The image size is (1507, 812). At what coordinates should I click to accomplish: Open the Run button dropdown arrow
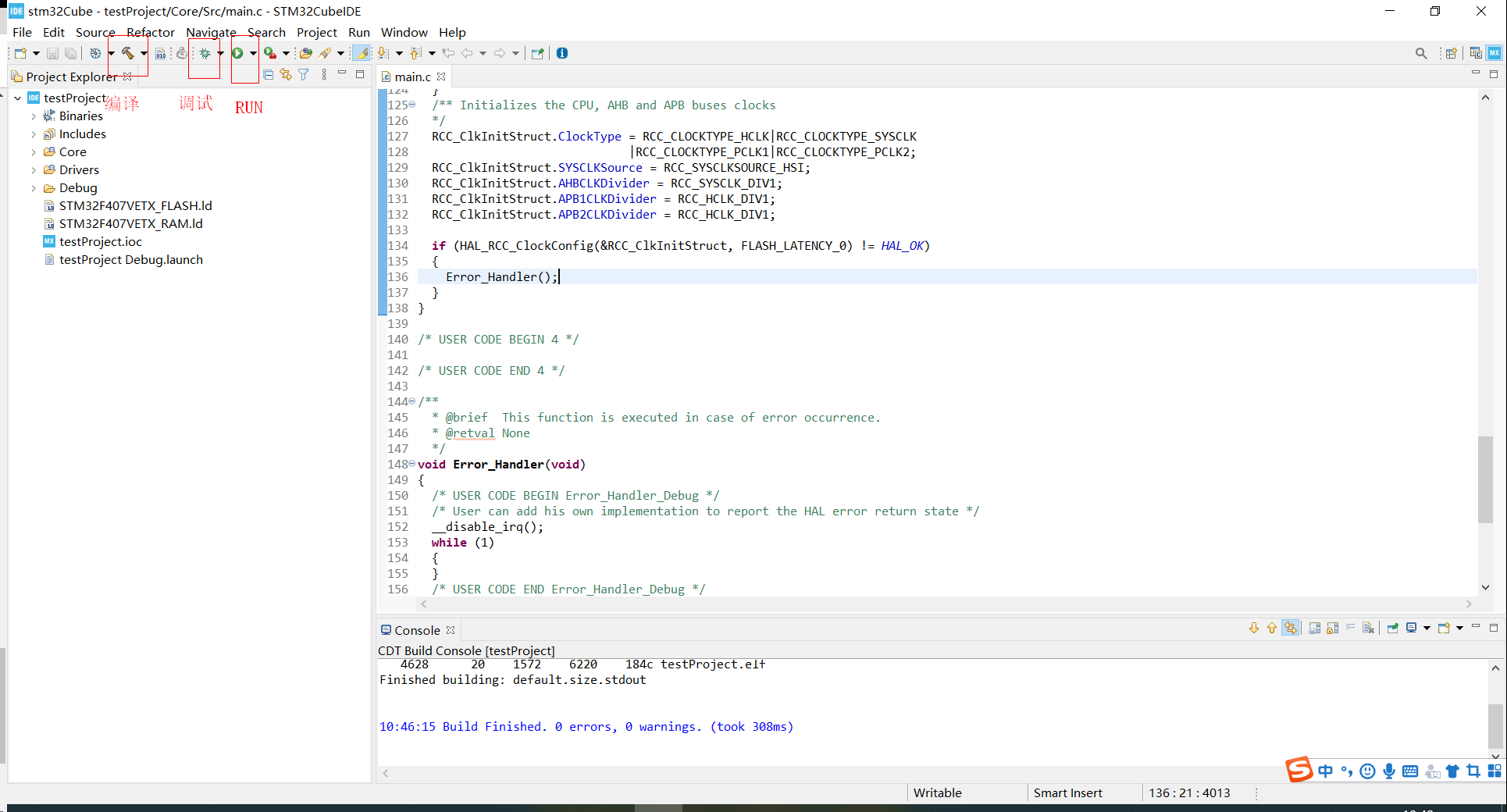tap(253, 53)
